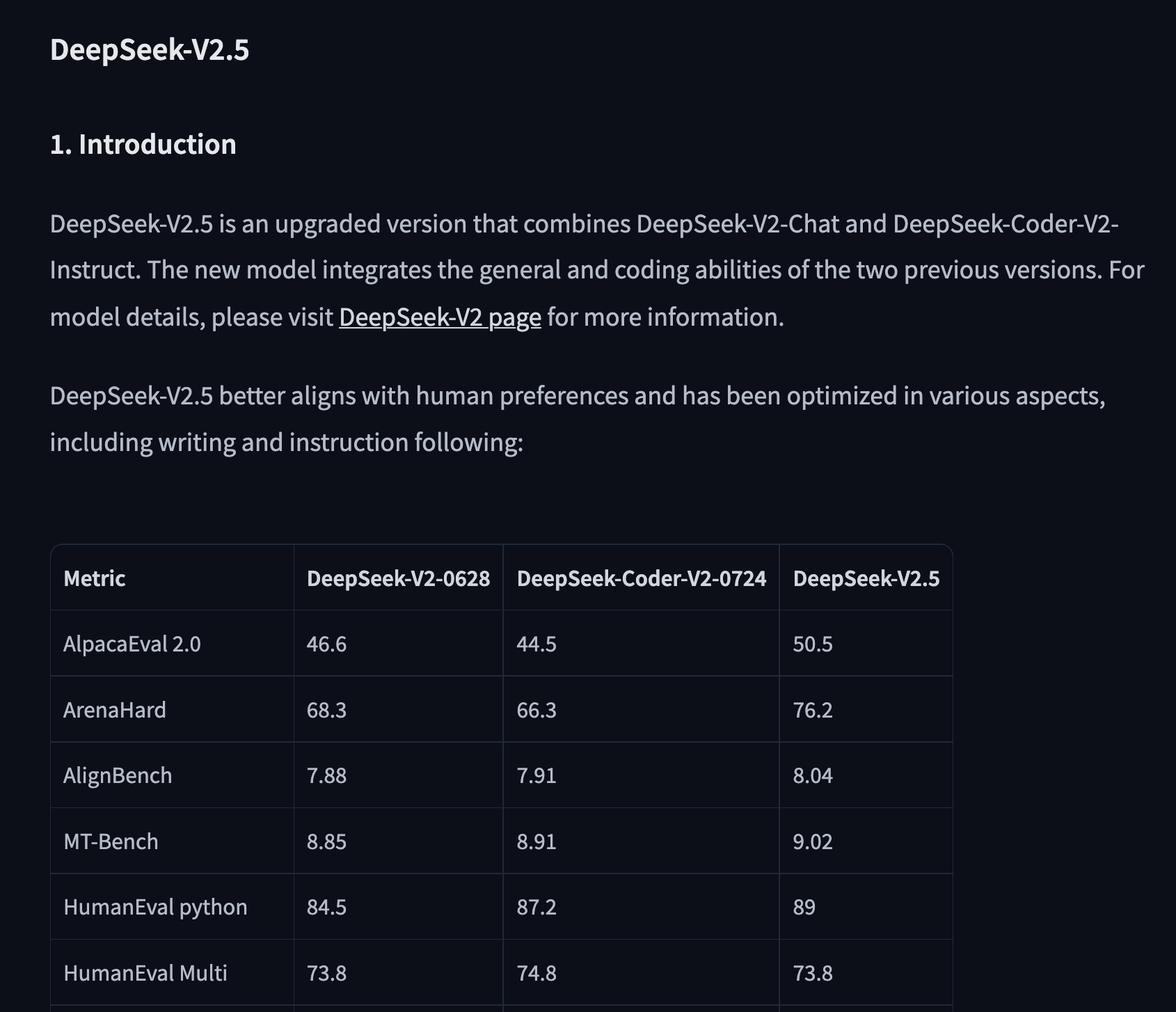Click the 9.02 MT-Bench score cell
The height and width of the screenshot is (1012, 1176).
click(813, 841)
